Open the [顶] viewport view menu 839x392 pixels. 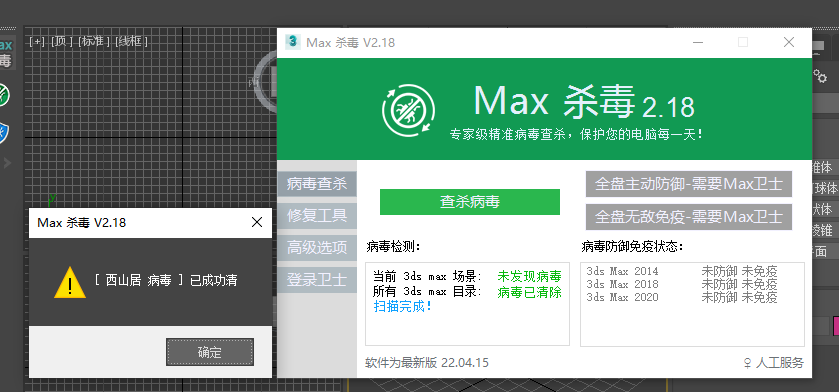coord(62,41)
